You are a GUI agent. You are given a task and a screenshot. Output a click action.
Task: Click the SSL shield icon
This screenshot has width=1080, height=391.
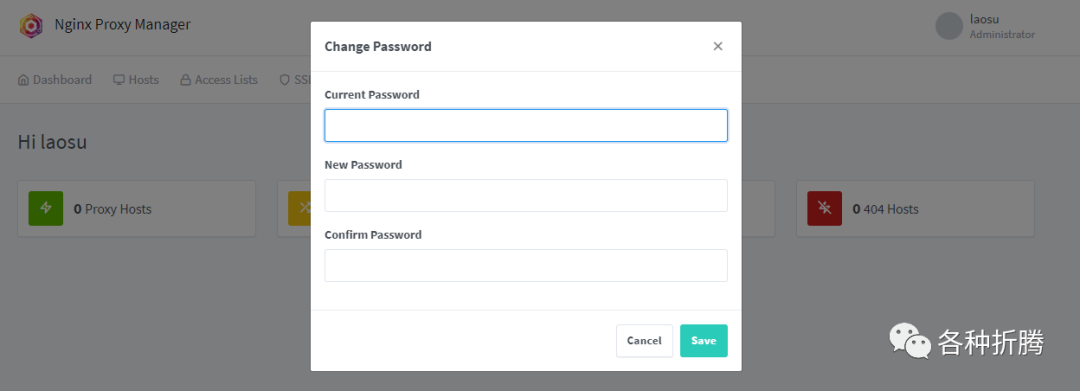click(x=284, y=80)
